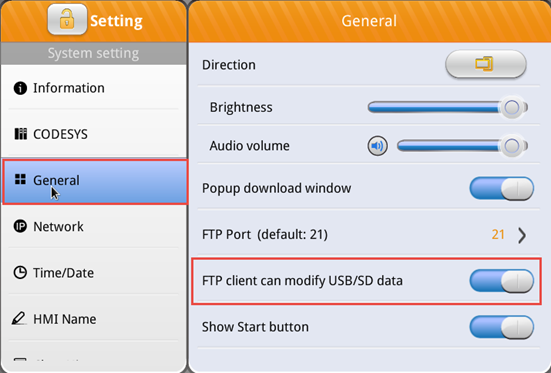
Task: Open the CODESYS settings entry
Action: (x=93, y=134)
